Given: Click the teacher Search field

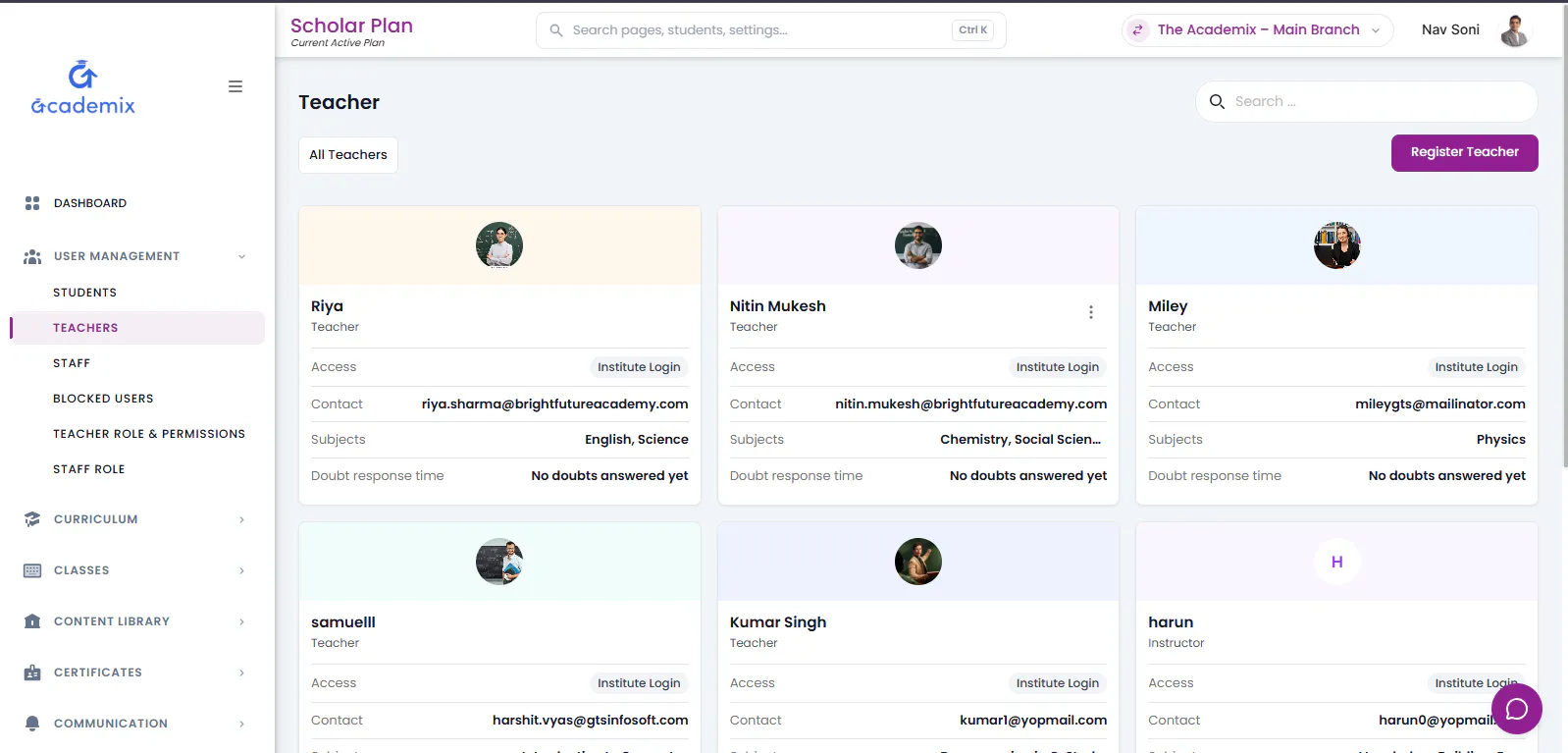Looking at the screenshot, I should 1366,101.
